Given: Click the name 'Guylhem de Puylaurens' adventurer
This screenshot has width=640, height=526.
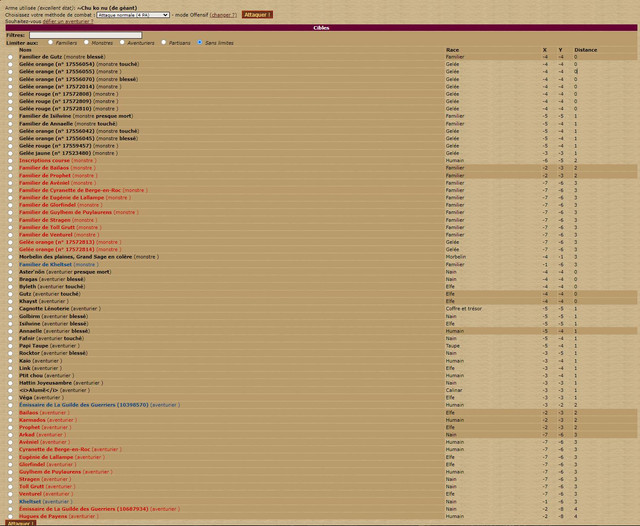Looking at the screenshot, I should point(50,472).
